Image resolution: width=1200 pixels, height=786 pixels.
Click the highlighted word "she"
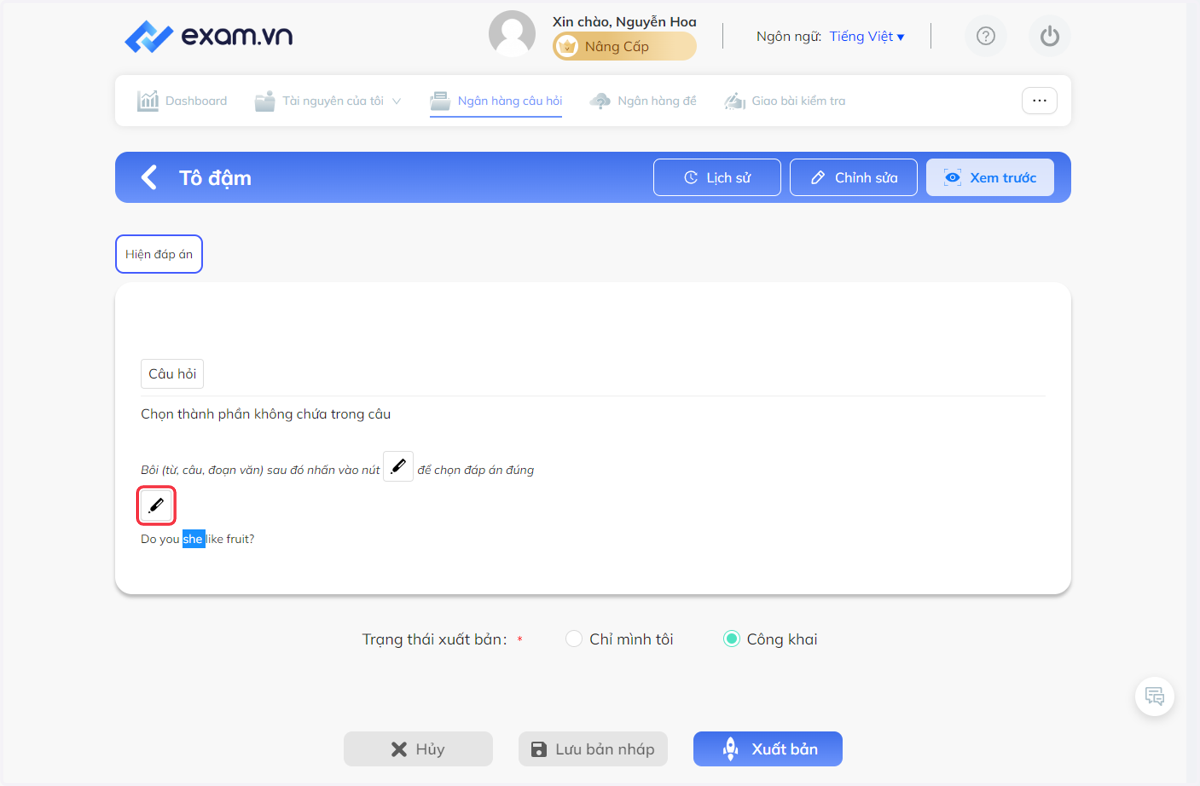pos(193,539)
